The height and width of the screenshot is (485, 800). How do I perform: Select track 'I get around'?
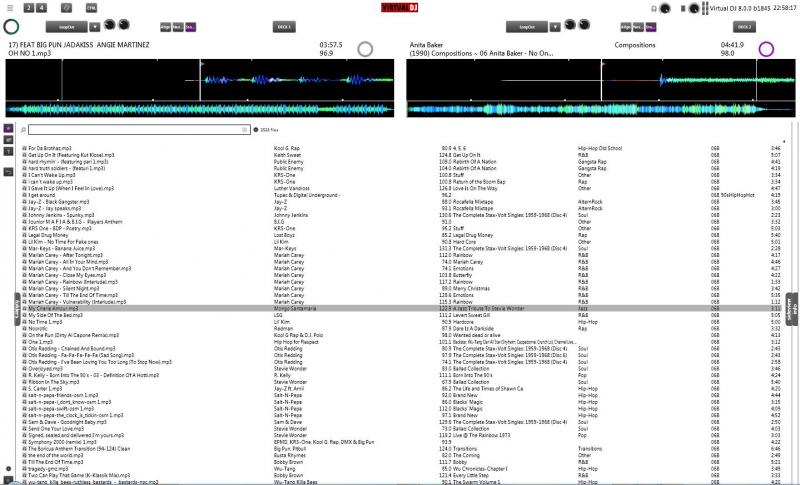(x=42, y=195)
